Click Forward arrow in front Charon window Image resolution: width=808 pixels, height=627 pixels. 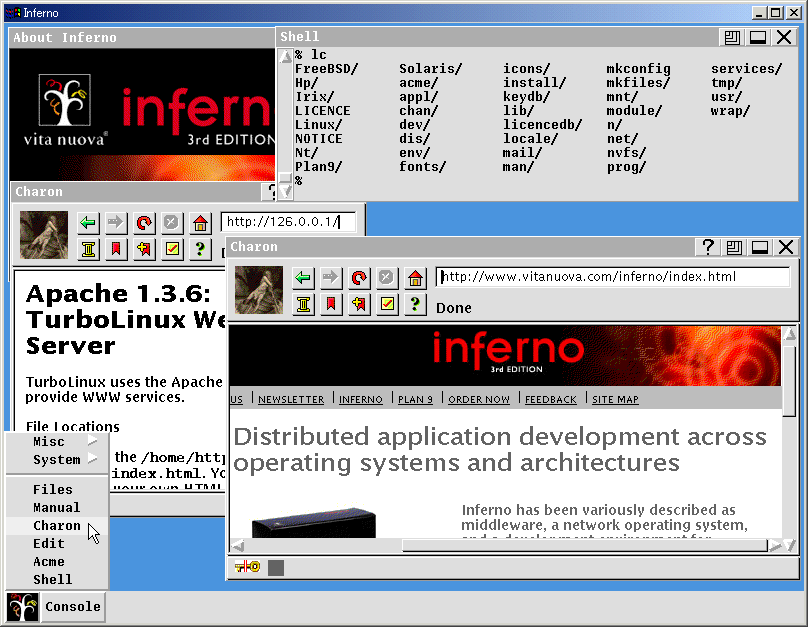click(x=330, y=278)
